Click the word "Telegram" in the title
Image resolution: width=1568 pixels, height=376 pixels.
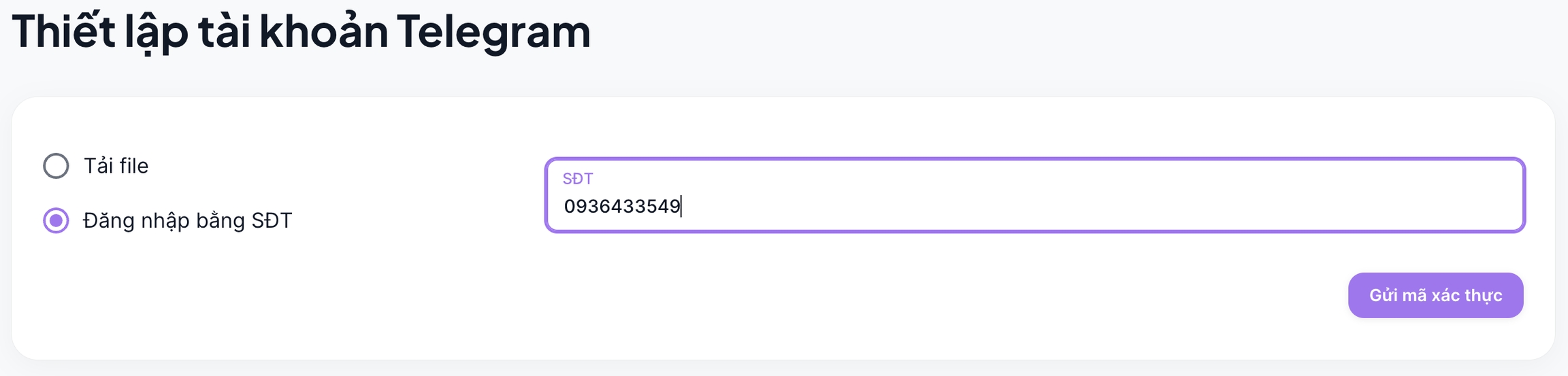493,31
